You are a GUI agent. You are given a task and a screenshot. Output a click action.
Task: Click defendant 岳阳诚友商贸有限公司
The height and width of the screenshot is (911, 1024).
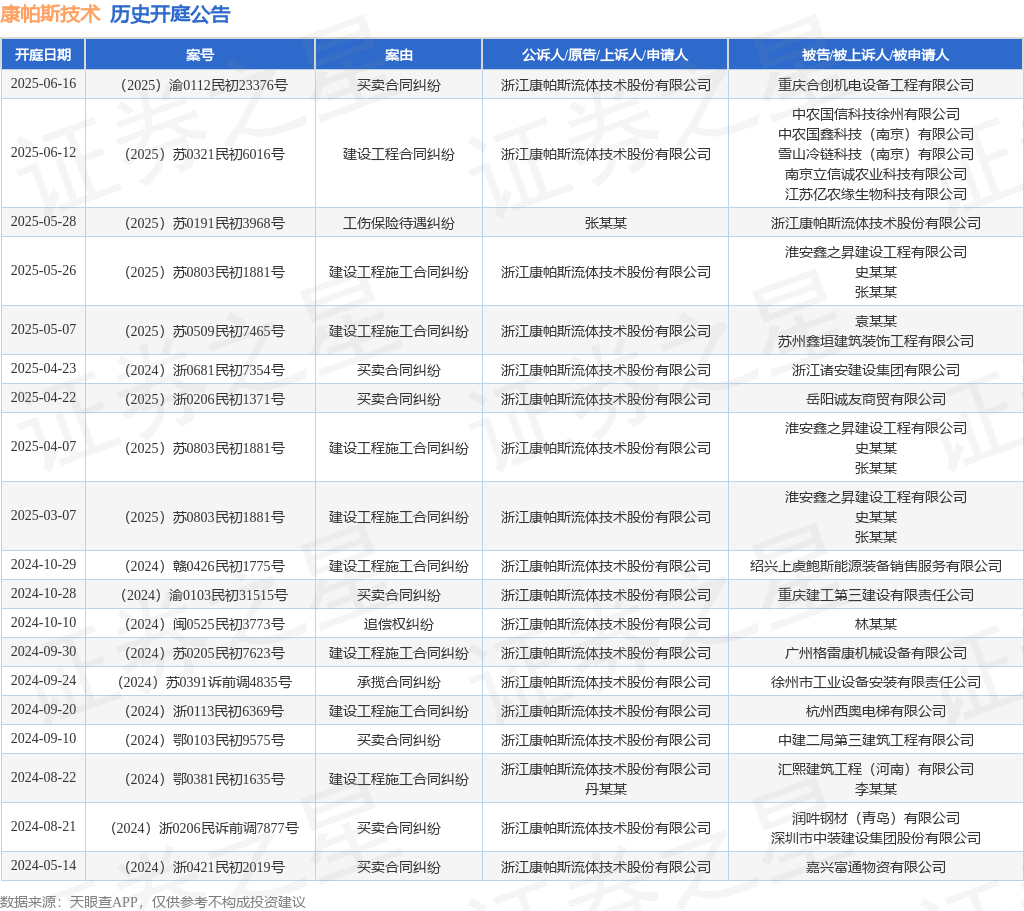(x=876, y=399)
